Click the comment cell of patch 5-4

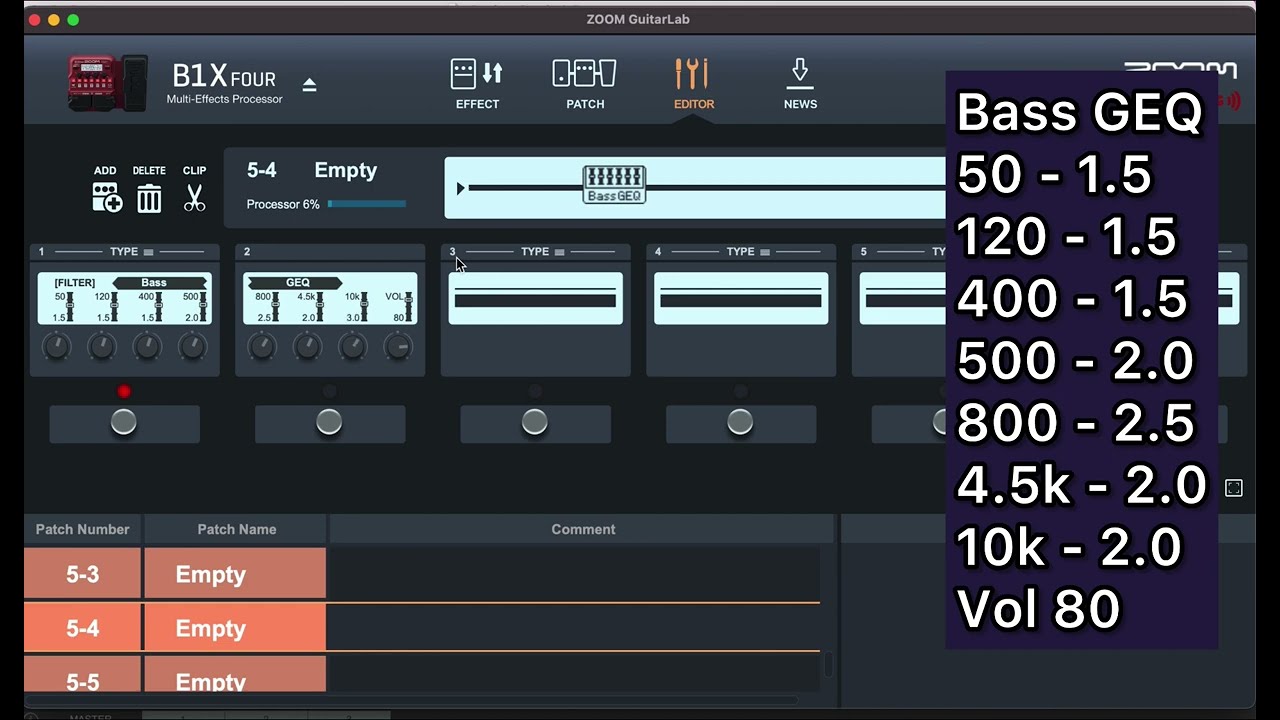click(574, 628)
